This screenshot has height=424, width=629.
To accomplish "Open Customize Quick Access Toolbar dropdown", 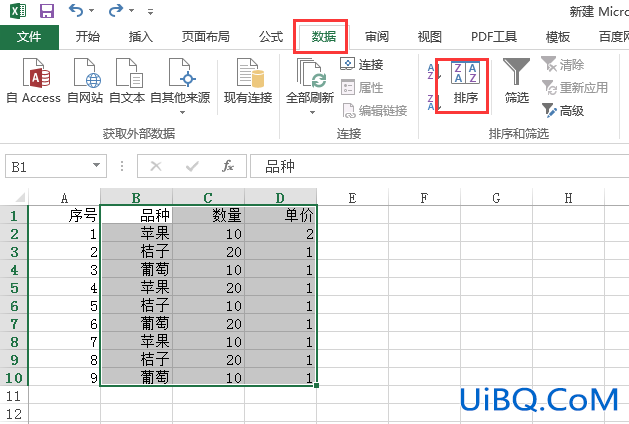I will point(150,12).
